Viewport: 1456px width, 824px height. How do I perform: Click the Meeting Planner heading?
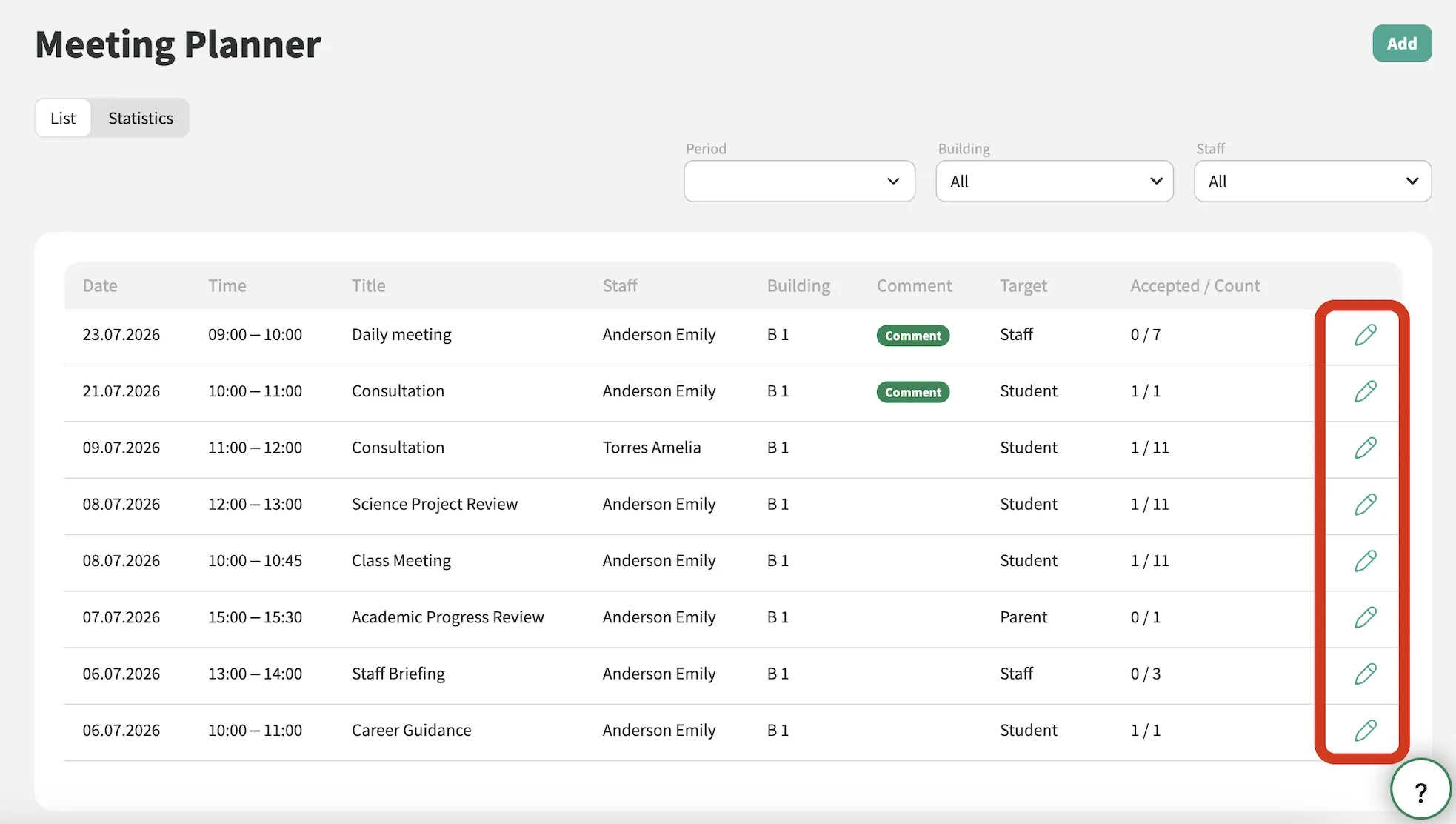(178, 44)
